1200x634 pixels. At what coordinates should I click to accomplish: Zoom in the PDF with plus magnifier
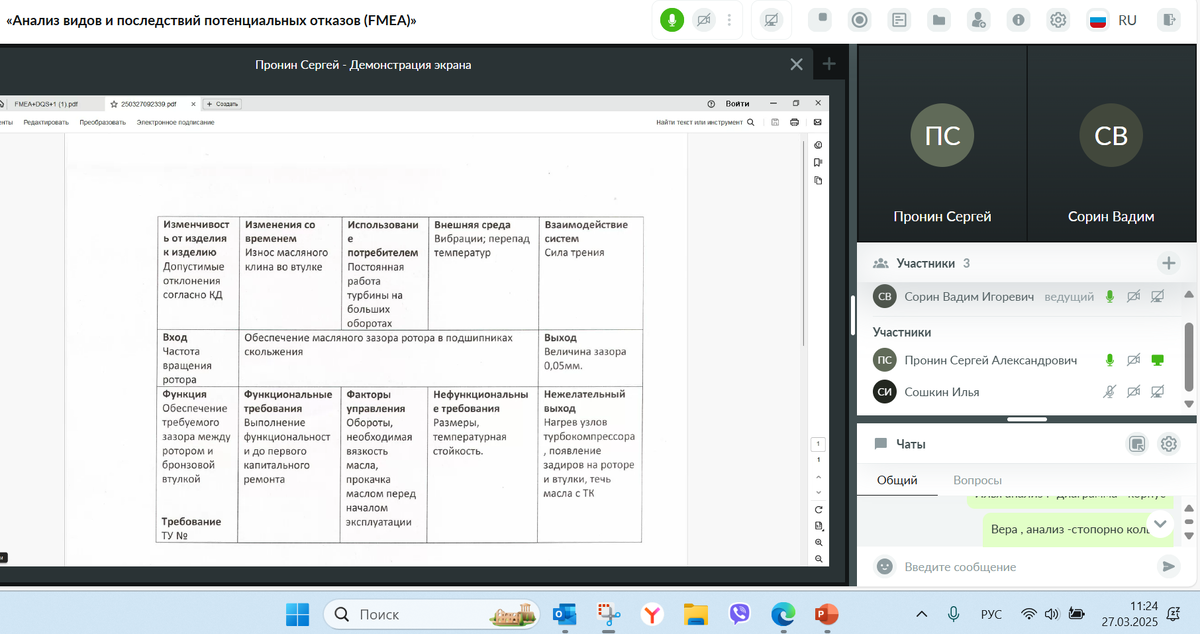pyautogui.click(x=818, y=542)
